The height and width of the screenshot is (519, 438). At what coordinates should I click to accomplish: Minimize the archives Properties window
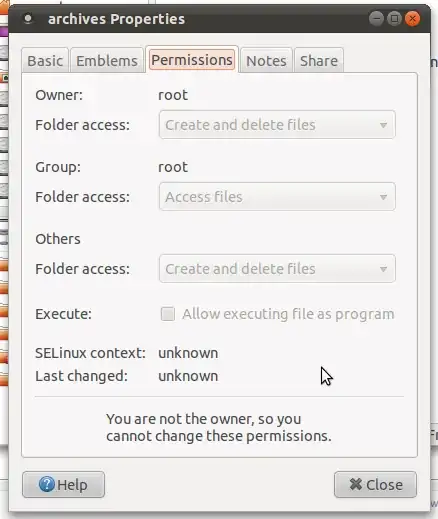point(377,19)
